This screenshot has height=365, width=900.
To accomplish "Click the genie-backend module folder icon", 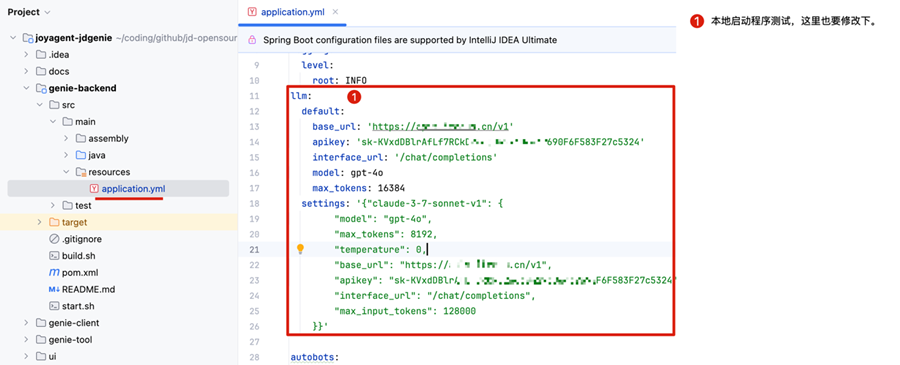I will point(40,88).
